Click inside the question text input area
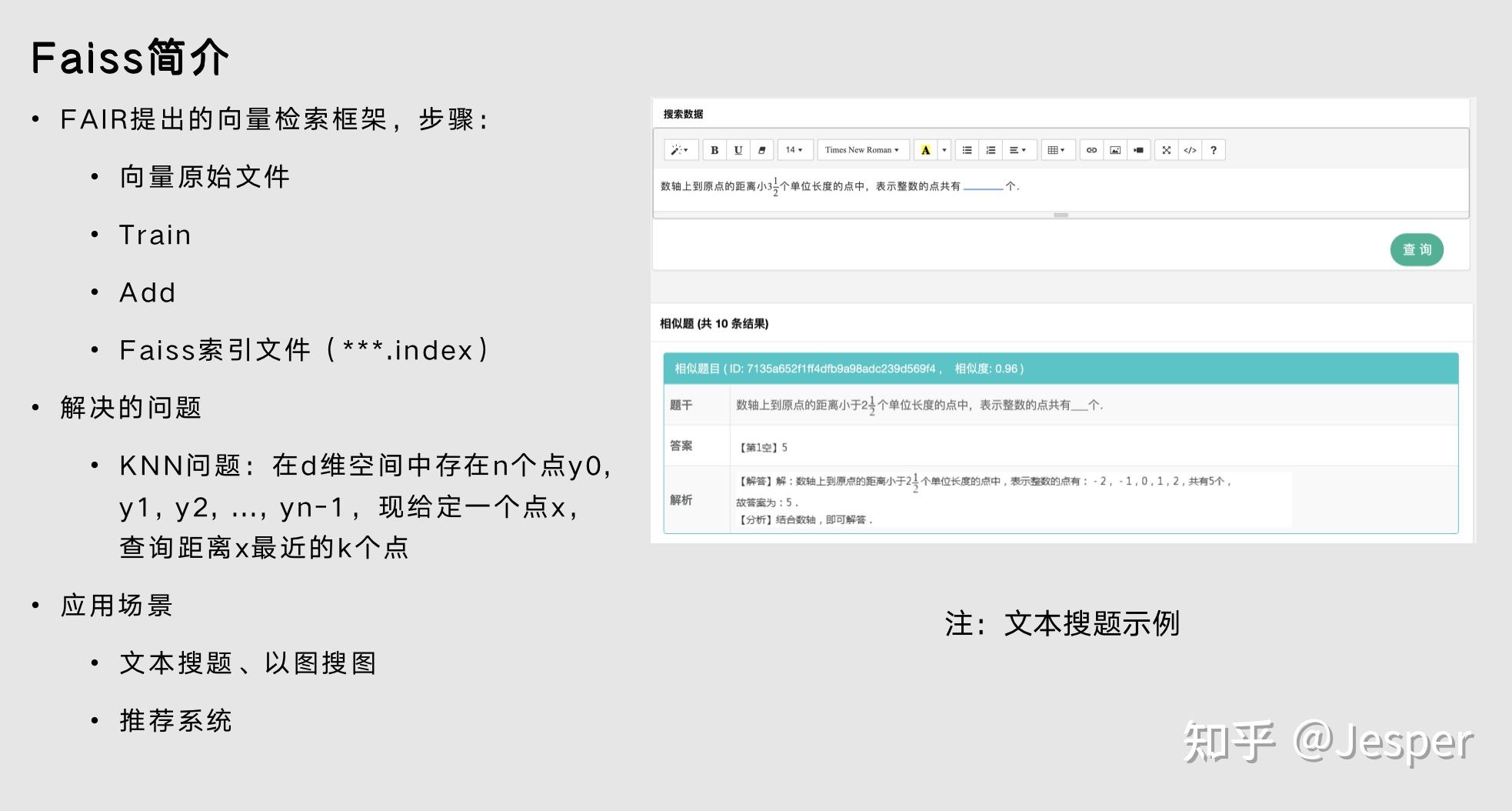Image resolution: width=1512 pixels, height=811 pixels. click(x=923, y=185)
